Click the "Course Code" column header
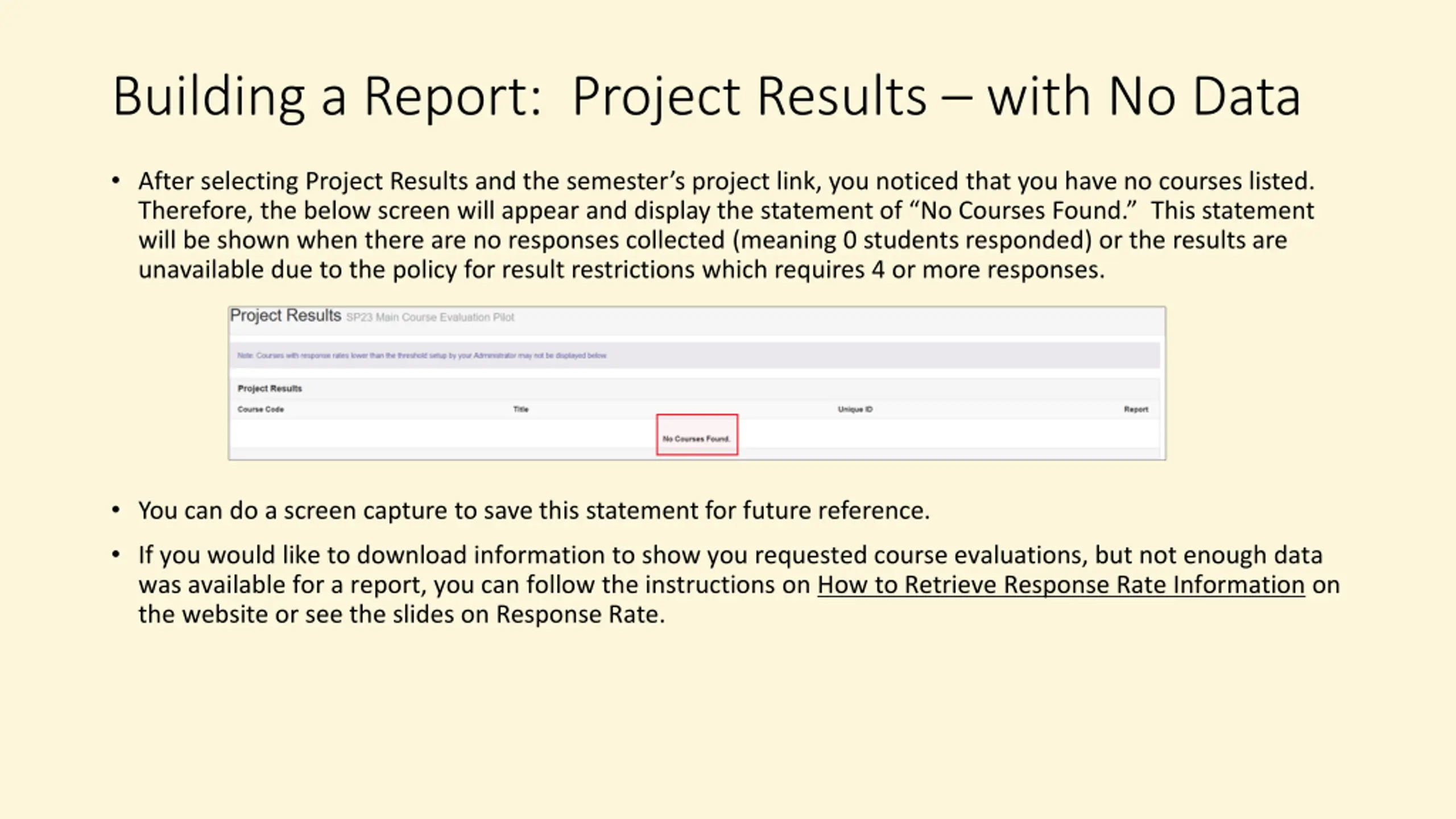The width and height of the screenshot is (1456, 819). pos(260,409)
